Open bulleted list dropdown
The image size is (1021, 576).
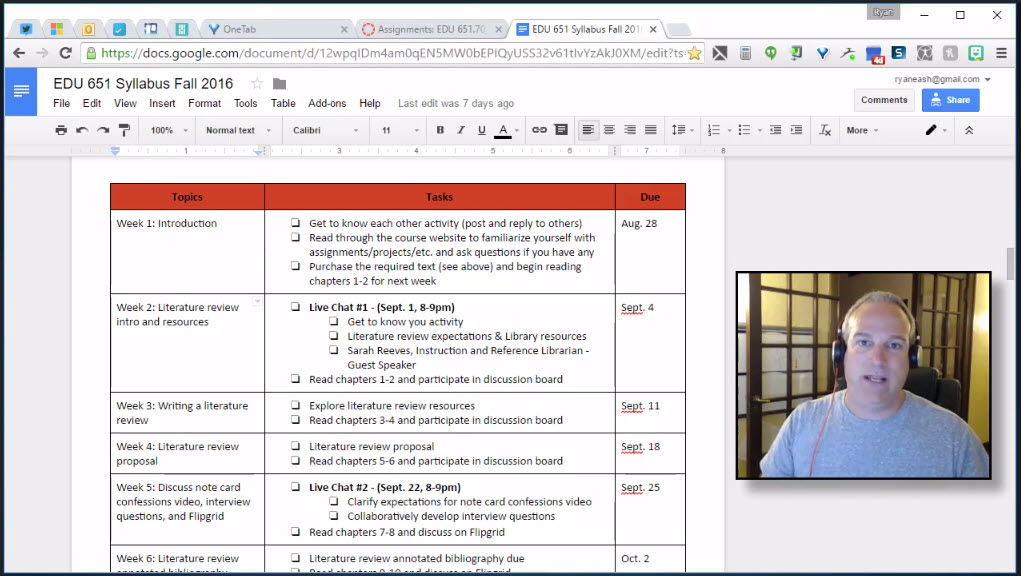(x=759, y=130)
